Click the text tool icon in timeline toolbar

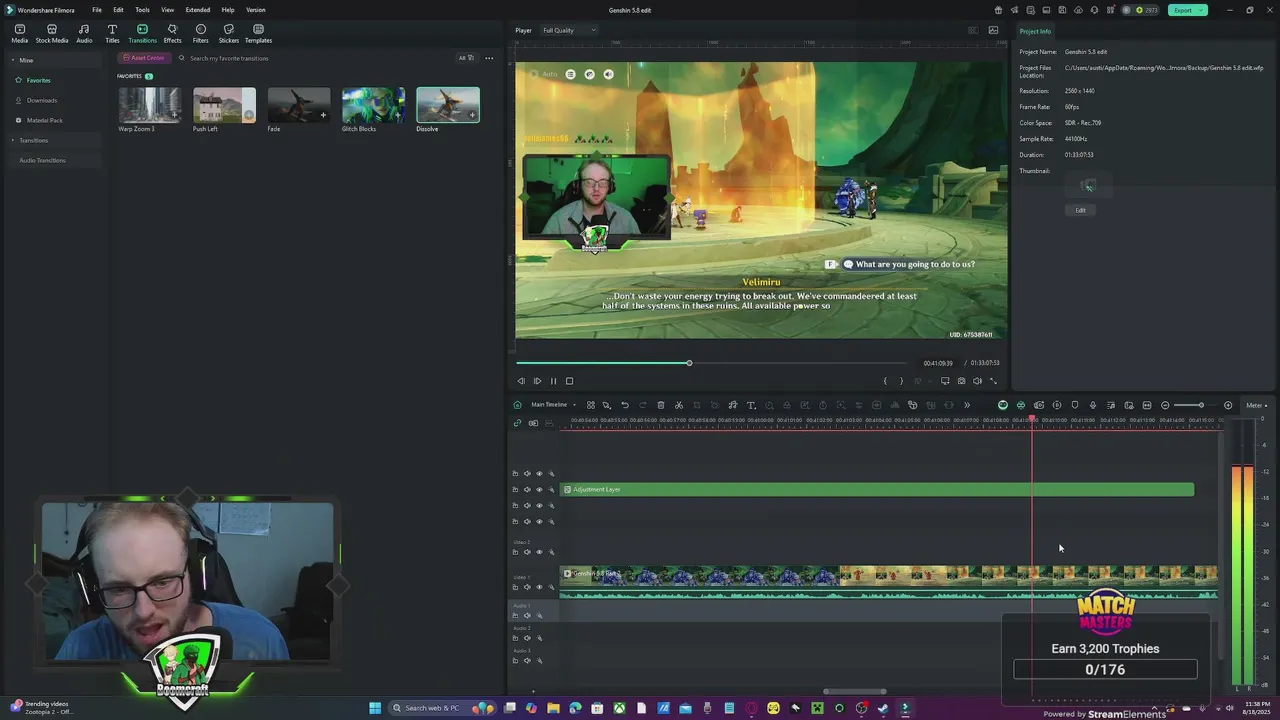click(751, 405)
